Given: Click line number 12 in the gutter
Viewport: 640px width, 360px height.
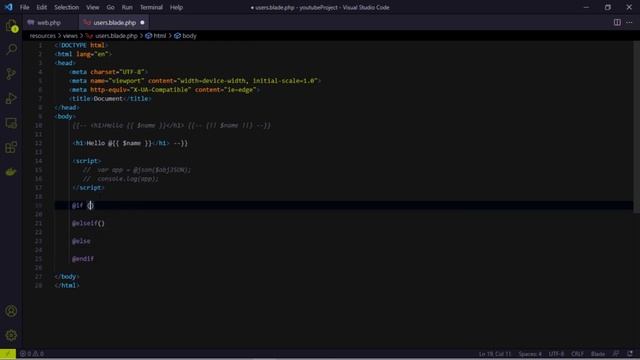Looking at the screenshot, I should (38, 143).
